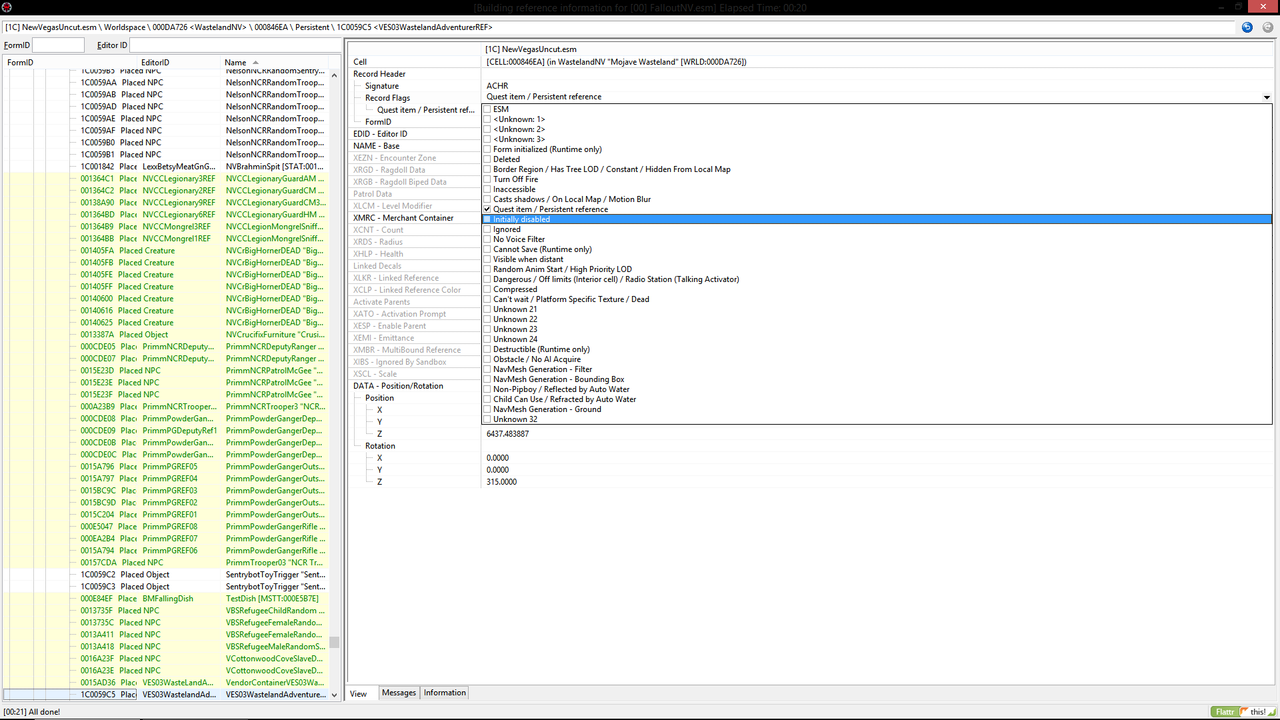Check the Deleted flag
The height and width of the screenshot is (720, 1280).
486,158
